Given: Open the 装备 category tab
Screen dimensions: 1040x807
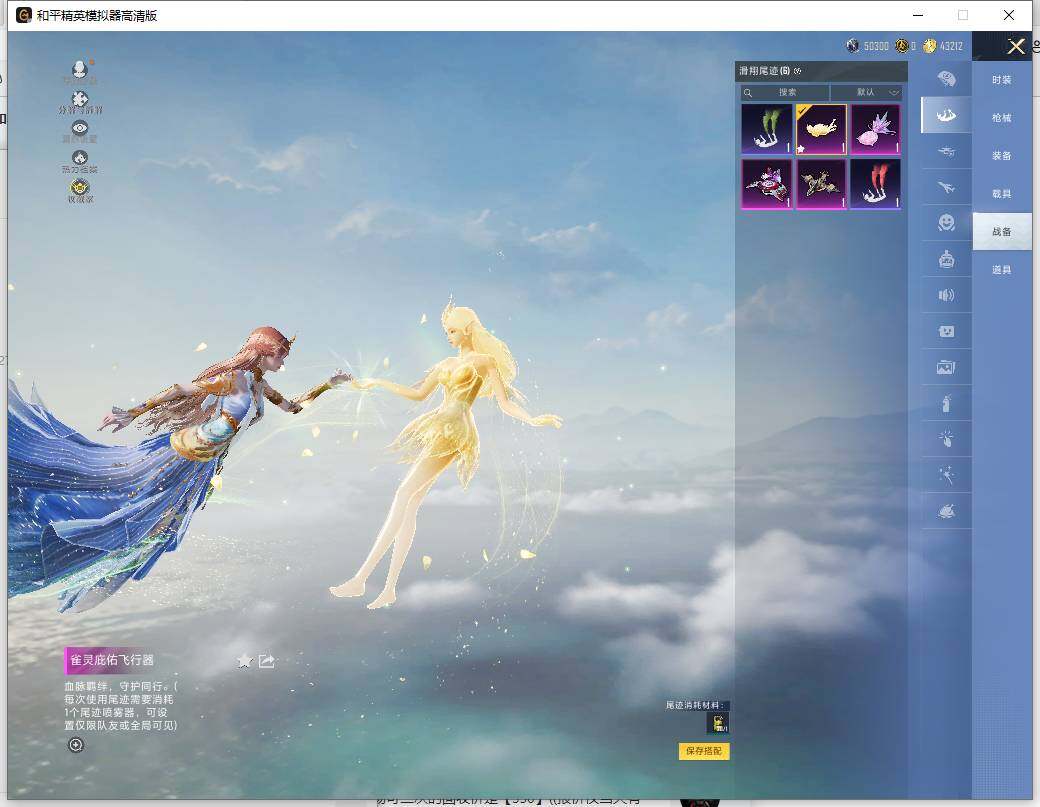Looking at the screenshot, I should 1002,155.
